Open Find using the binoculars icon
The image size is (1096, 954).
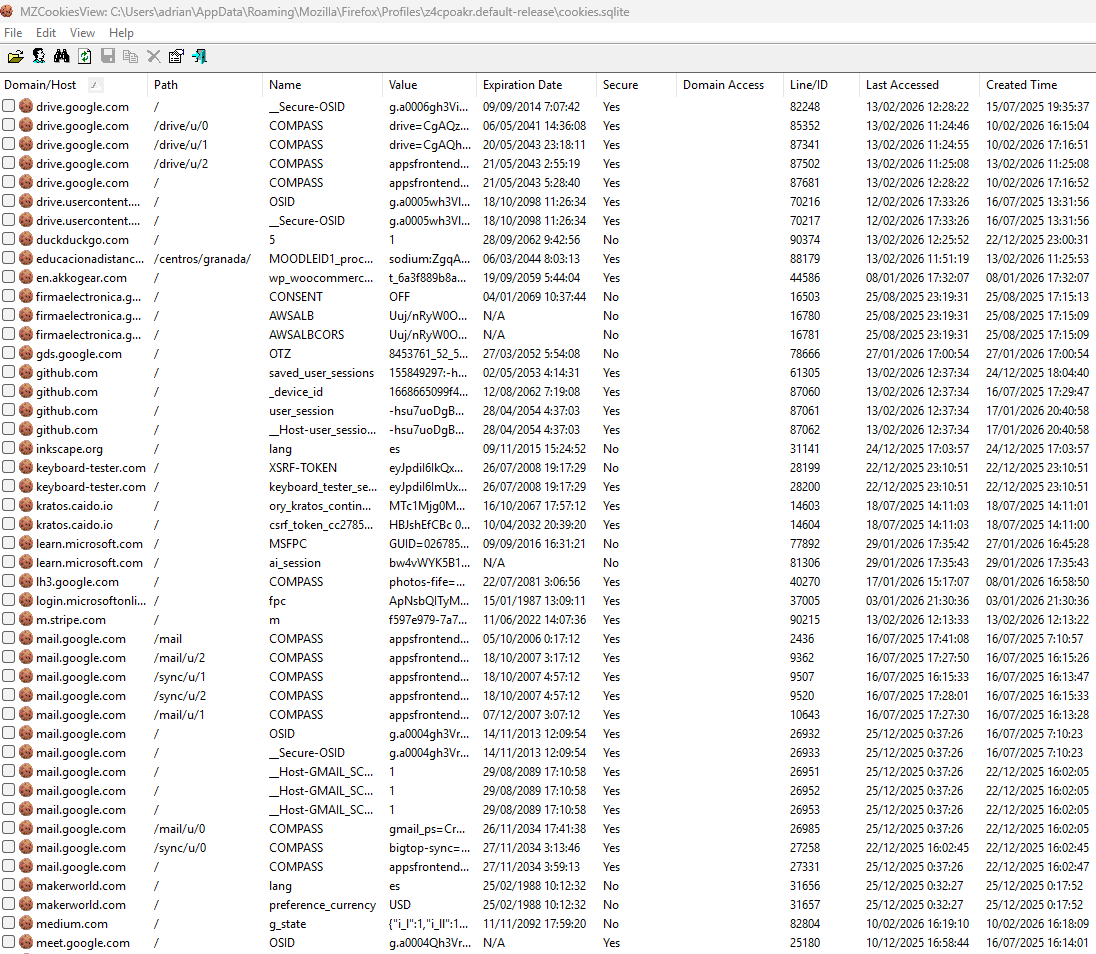[x=62, y=57]
